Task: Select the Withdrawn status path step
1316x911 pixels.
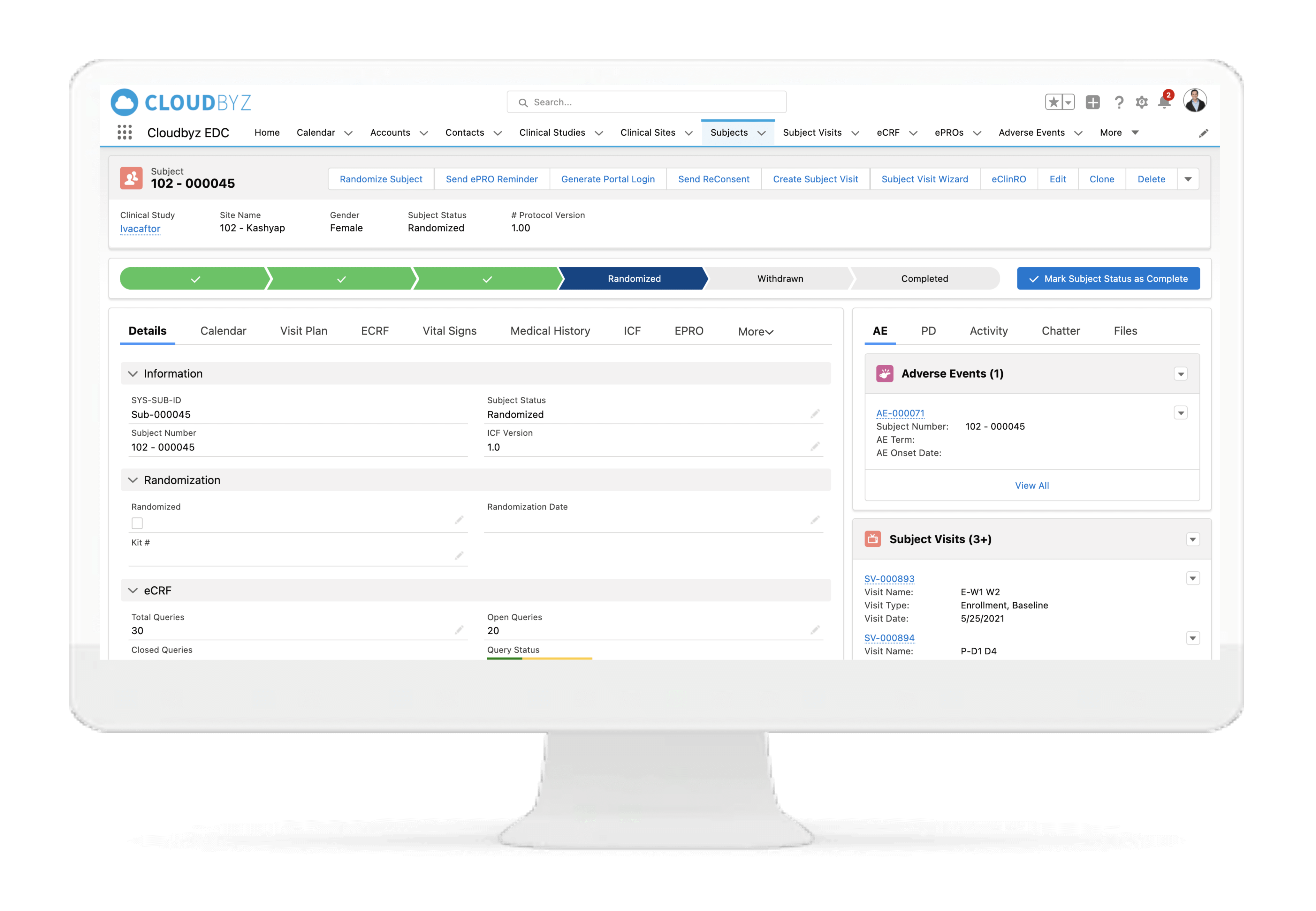Action: 779,279
